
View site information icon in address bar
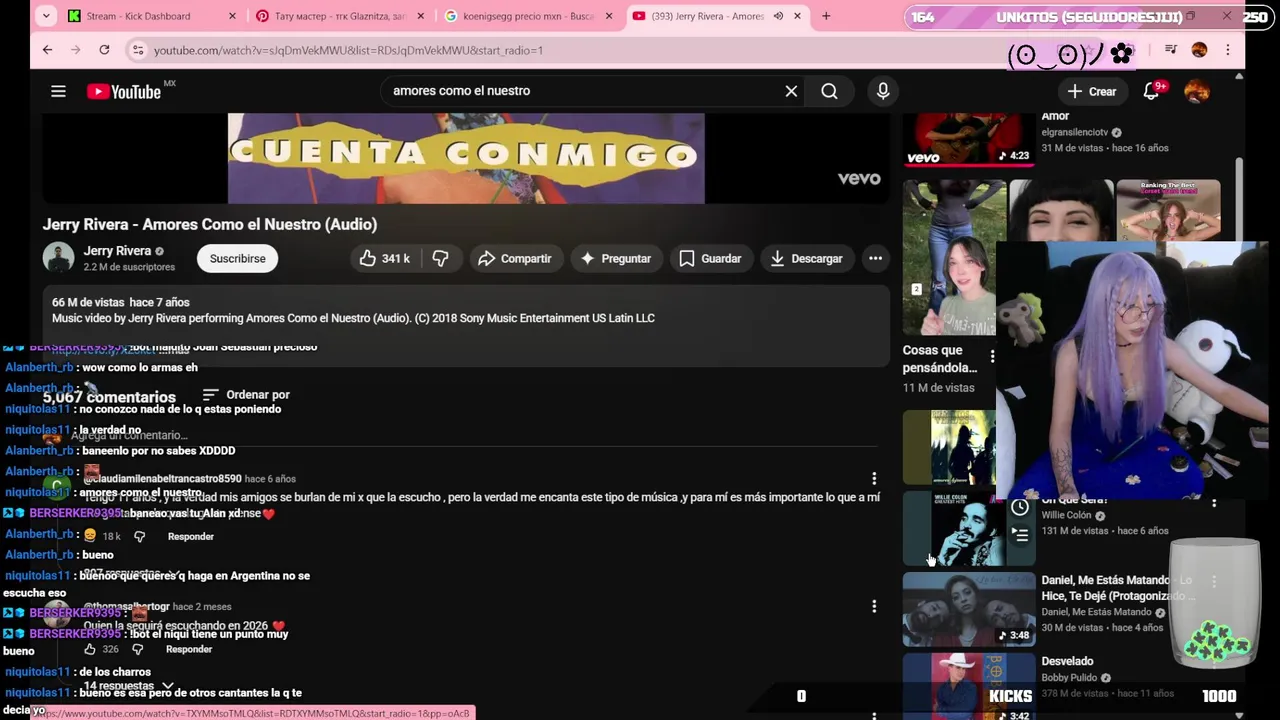coord(138,50)
